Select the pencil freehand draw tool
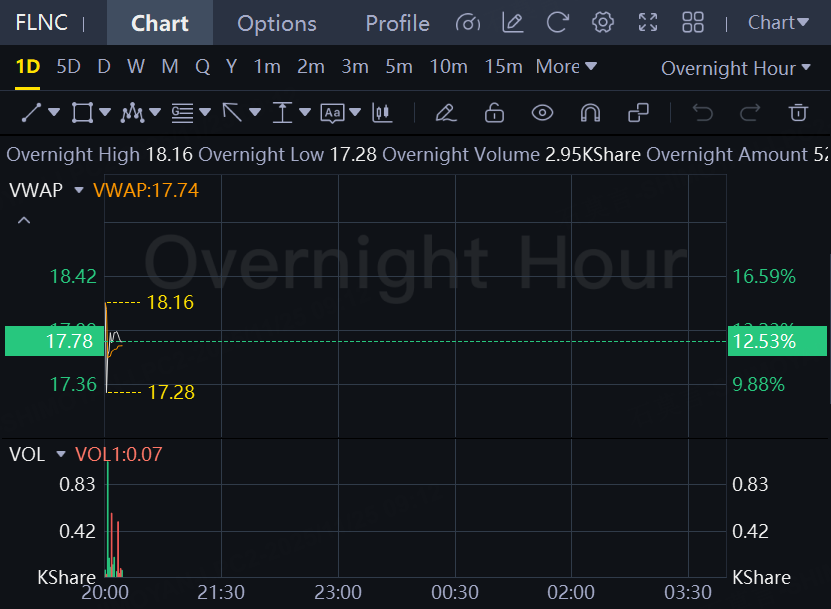This screenshot has width=831, height=609. pos(445,113)
